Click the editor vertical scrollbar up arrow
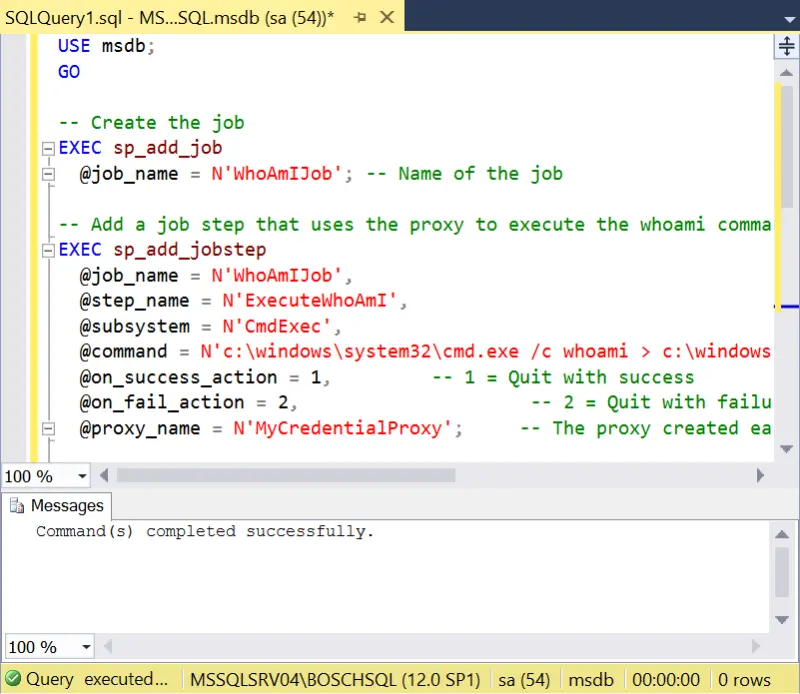 [786, 73]
